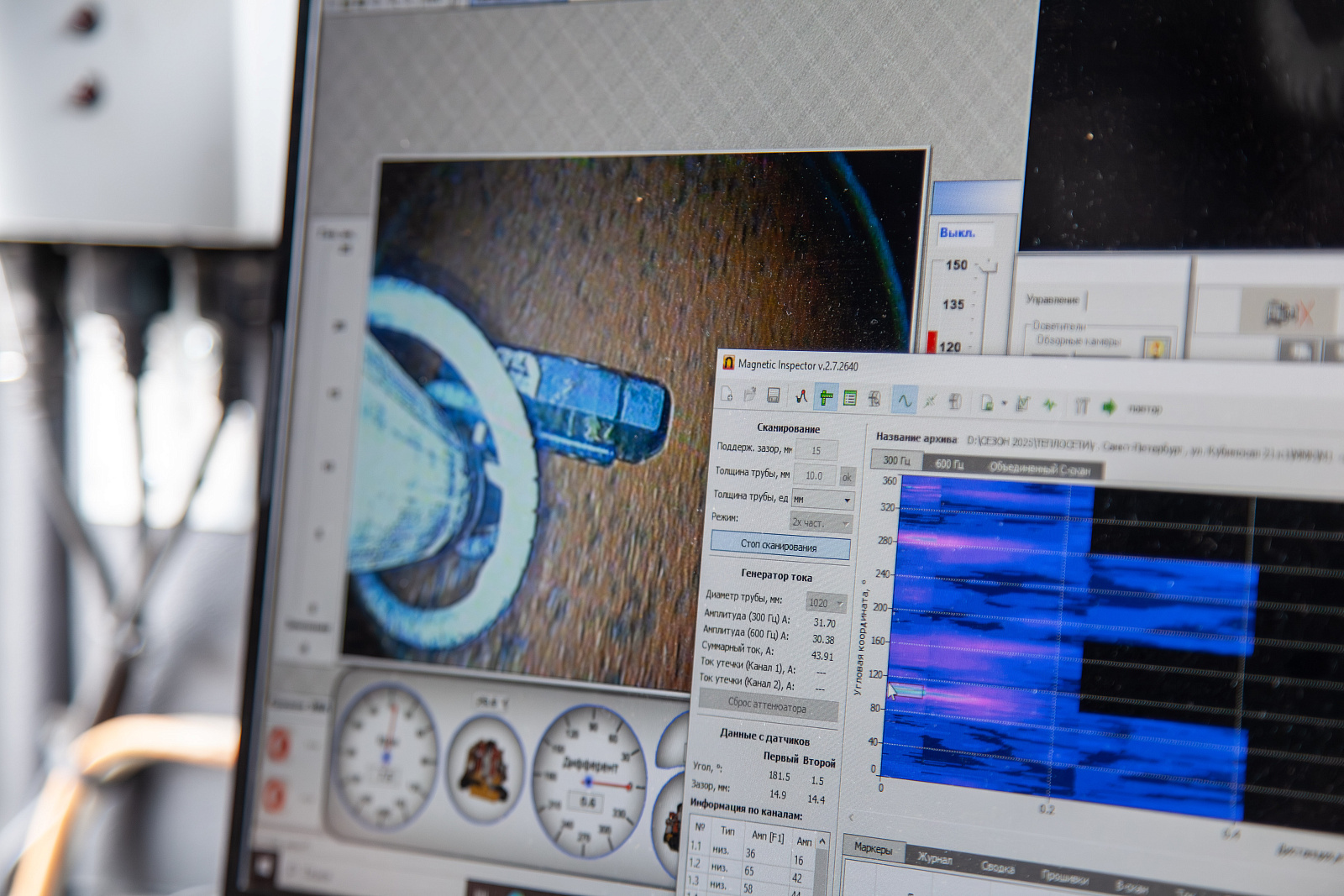Click the lamp icon for overview cameras
This screenshot has width=1344, height=896.
coord(1157,347)
